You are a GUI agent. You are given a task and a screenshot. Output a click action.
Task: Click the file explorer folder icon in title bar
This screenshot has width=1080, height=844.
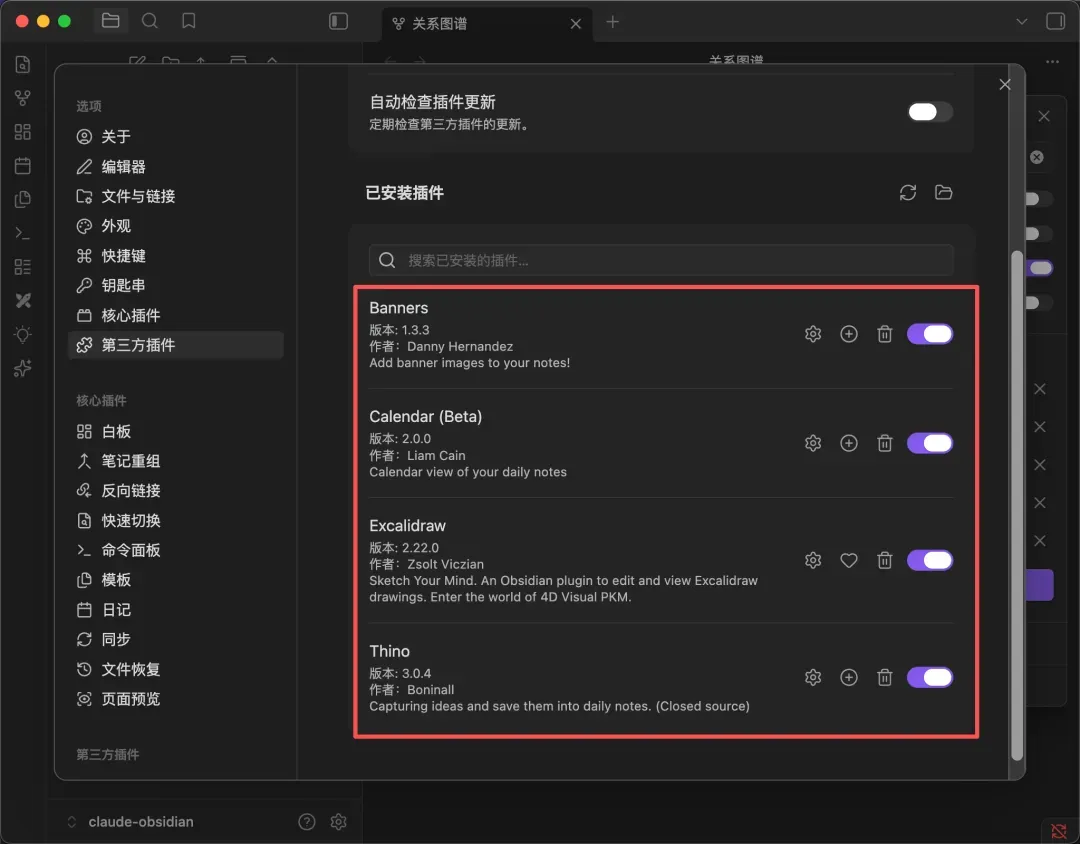pyautogui.click(x=110, y=21)
